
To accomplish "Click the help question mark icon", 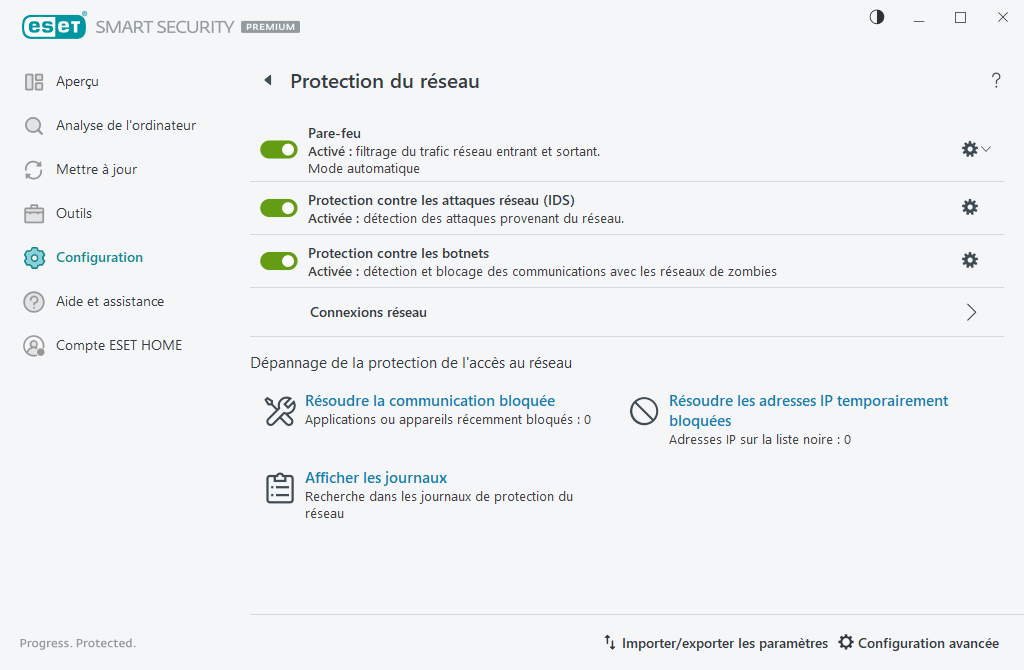I will pos(996,81).
